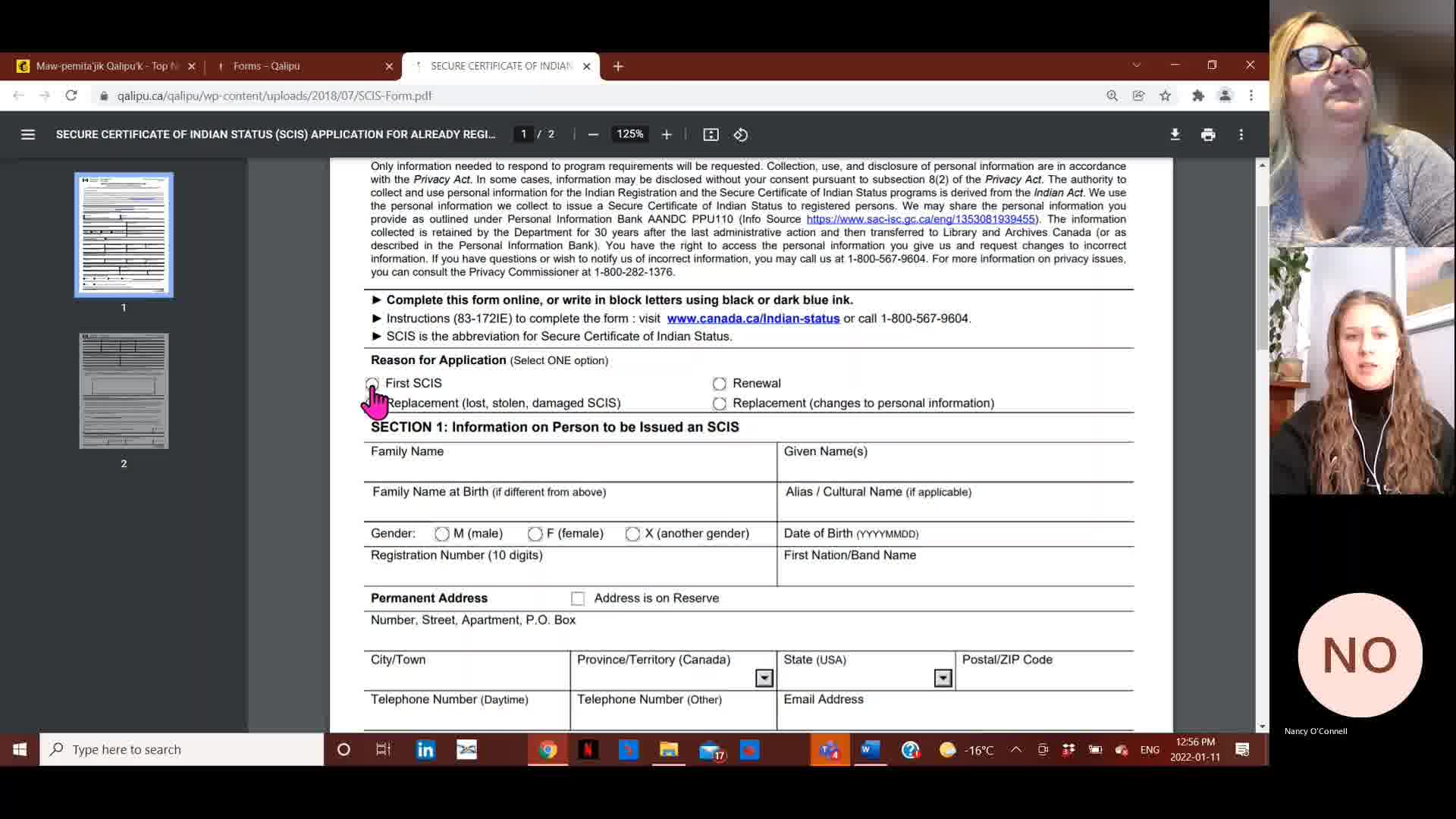Click the fit to page icon
The width and height of the screenshot is (1456, 819).
[x=711, y=134]
